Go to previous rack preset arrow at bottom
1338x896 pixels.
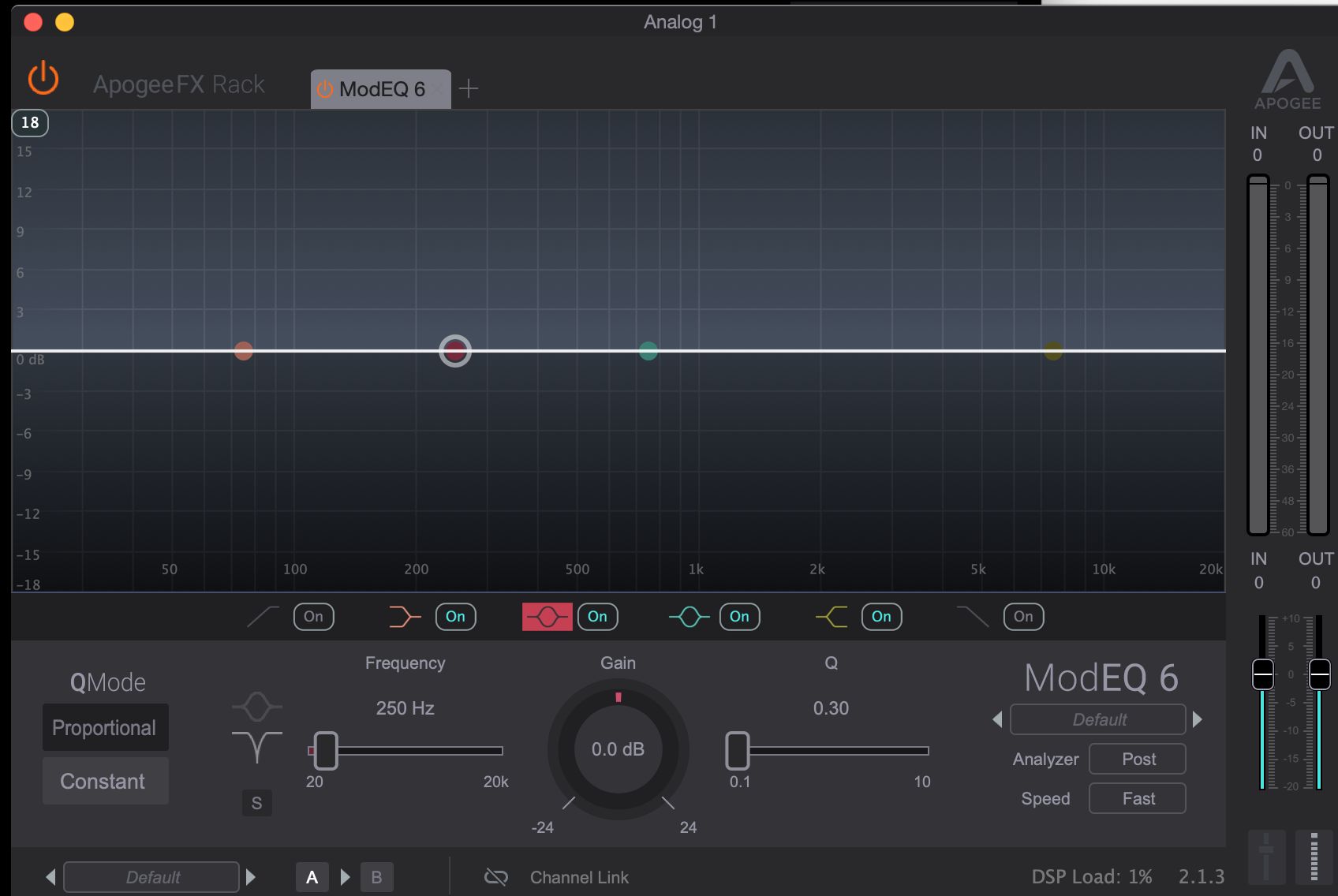click(50, 877)
